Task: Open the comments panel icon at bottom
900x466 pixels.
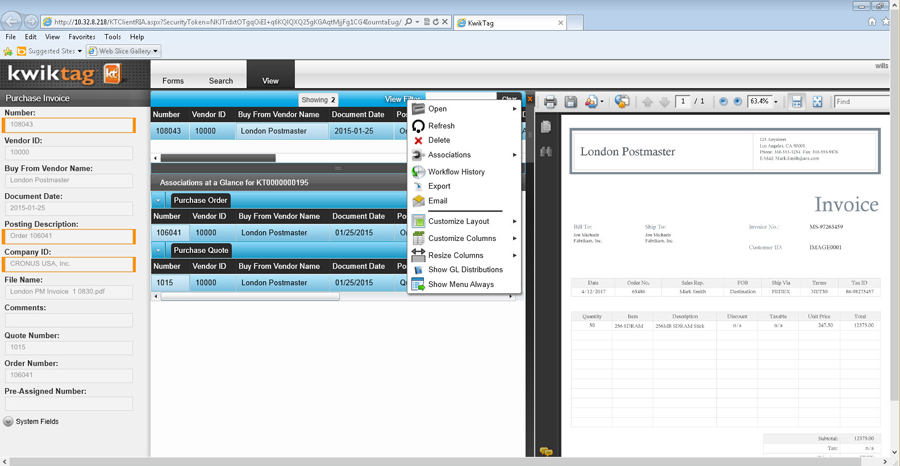Action: (x=546, y=452)
